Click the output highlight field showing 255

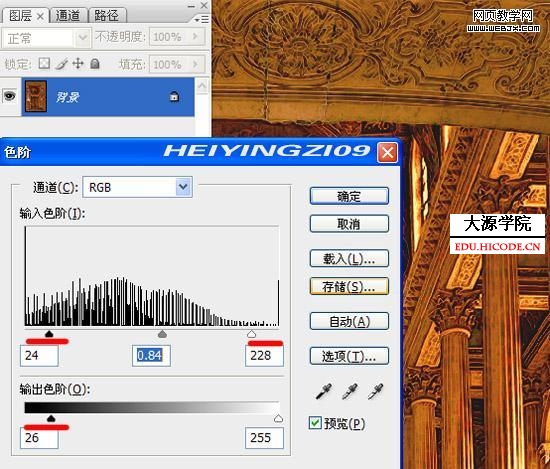tap(264, 437)
